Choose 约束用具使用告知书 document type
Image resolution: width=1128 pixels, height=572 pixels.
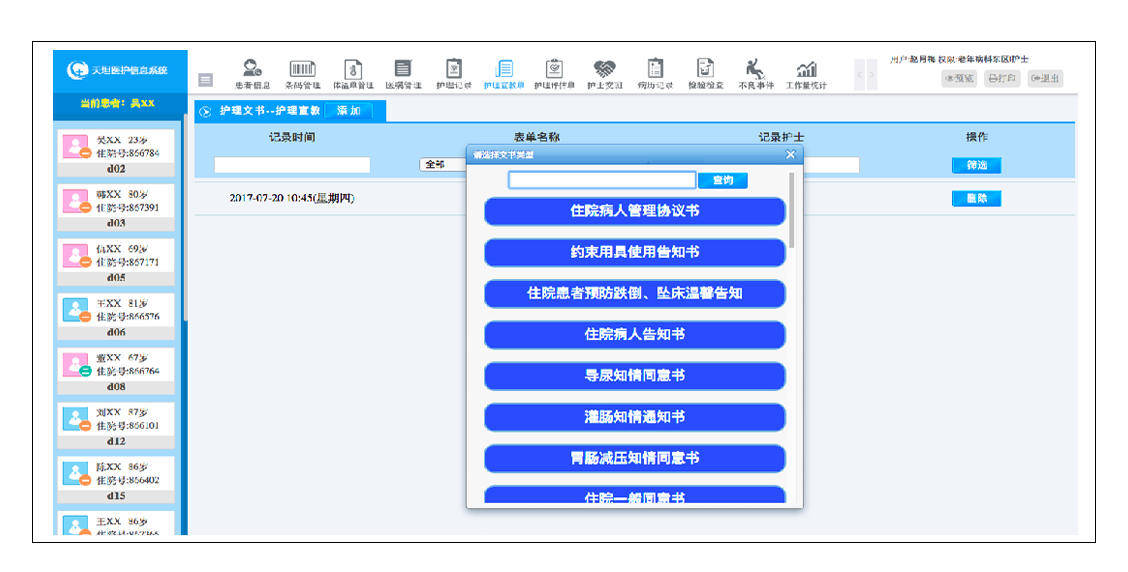(x=634, y=252)
